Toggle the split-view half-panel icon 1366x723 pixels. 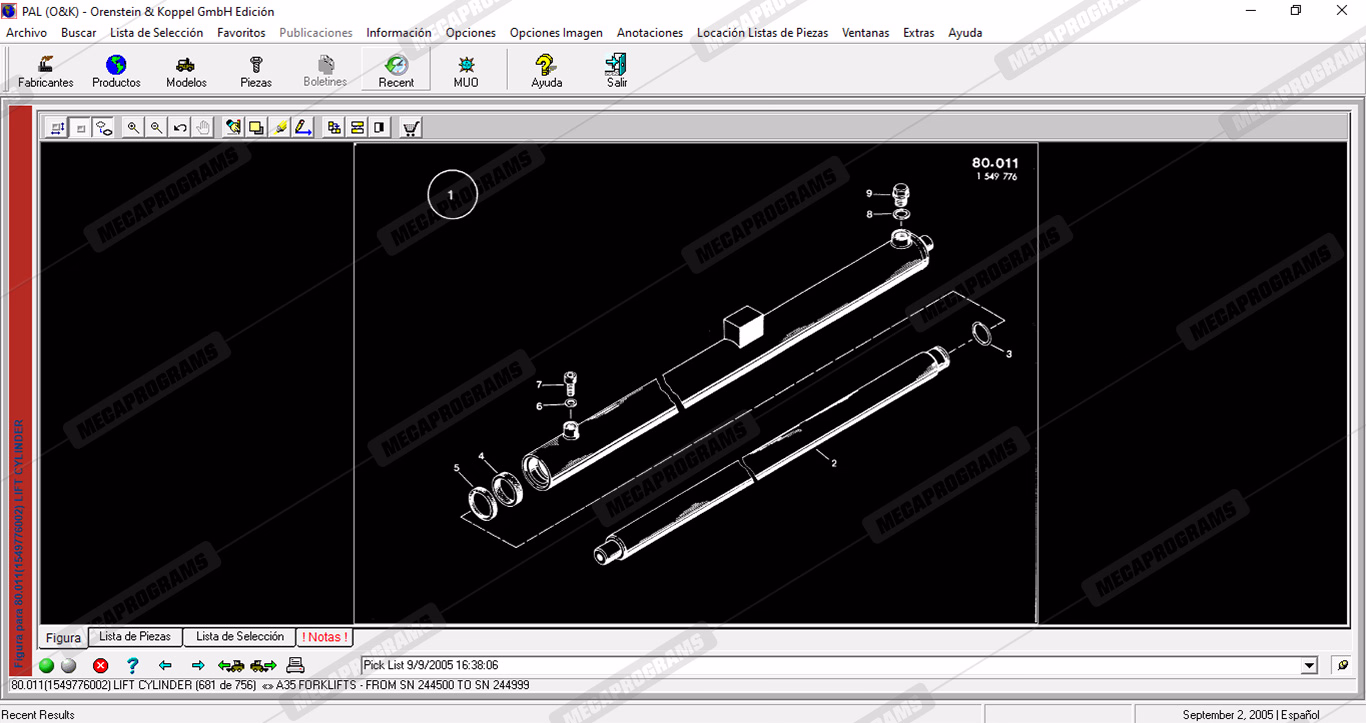pyautogui.click(x=380, y=128)
